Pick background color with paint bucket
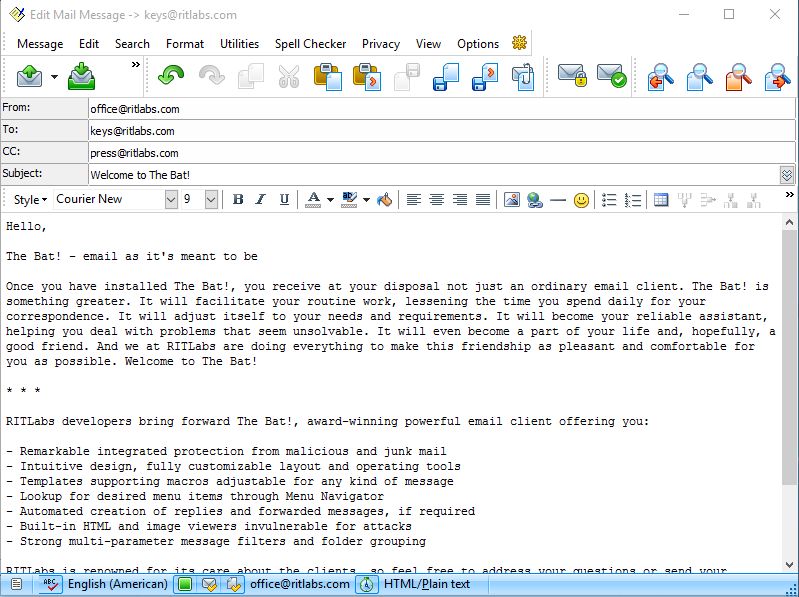Screen dimensions: 799x597 point(385,200)
